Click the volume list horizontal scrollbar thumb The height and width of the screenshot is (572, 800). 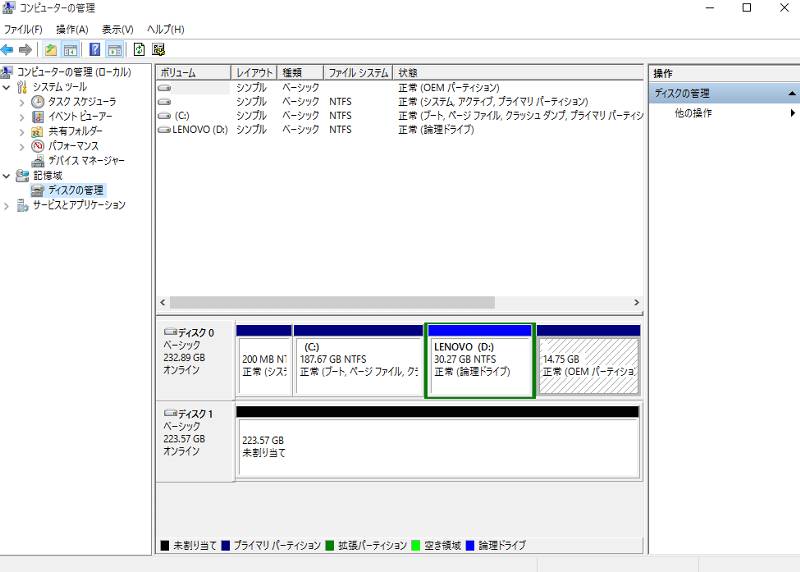[332, 303]
